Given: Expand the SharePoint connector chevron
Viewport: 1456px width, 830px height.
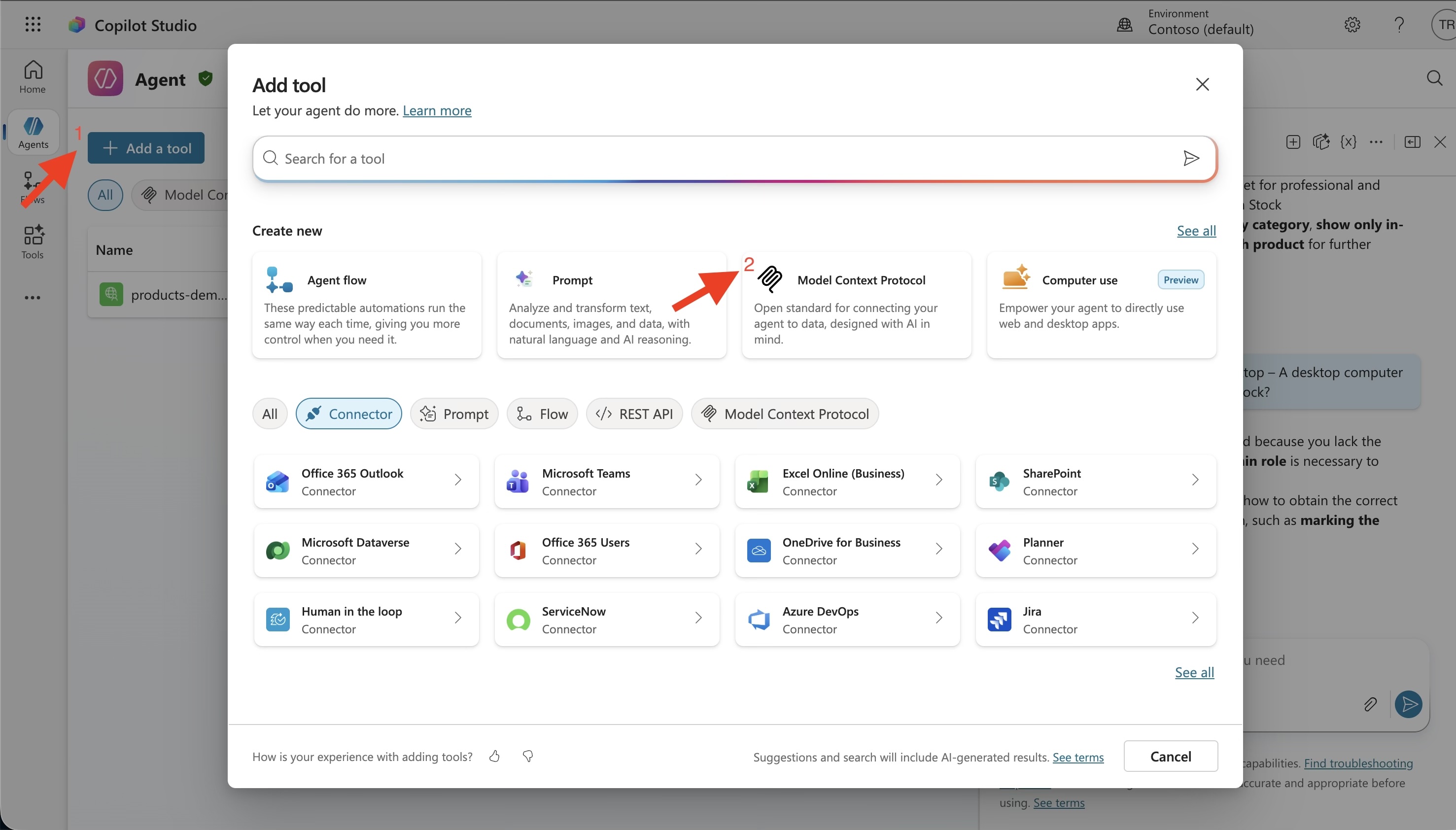Looking at the screenshot, I should (1195, 480).
